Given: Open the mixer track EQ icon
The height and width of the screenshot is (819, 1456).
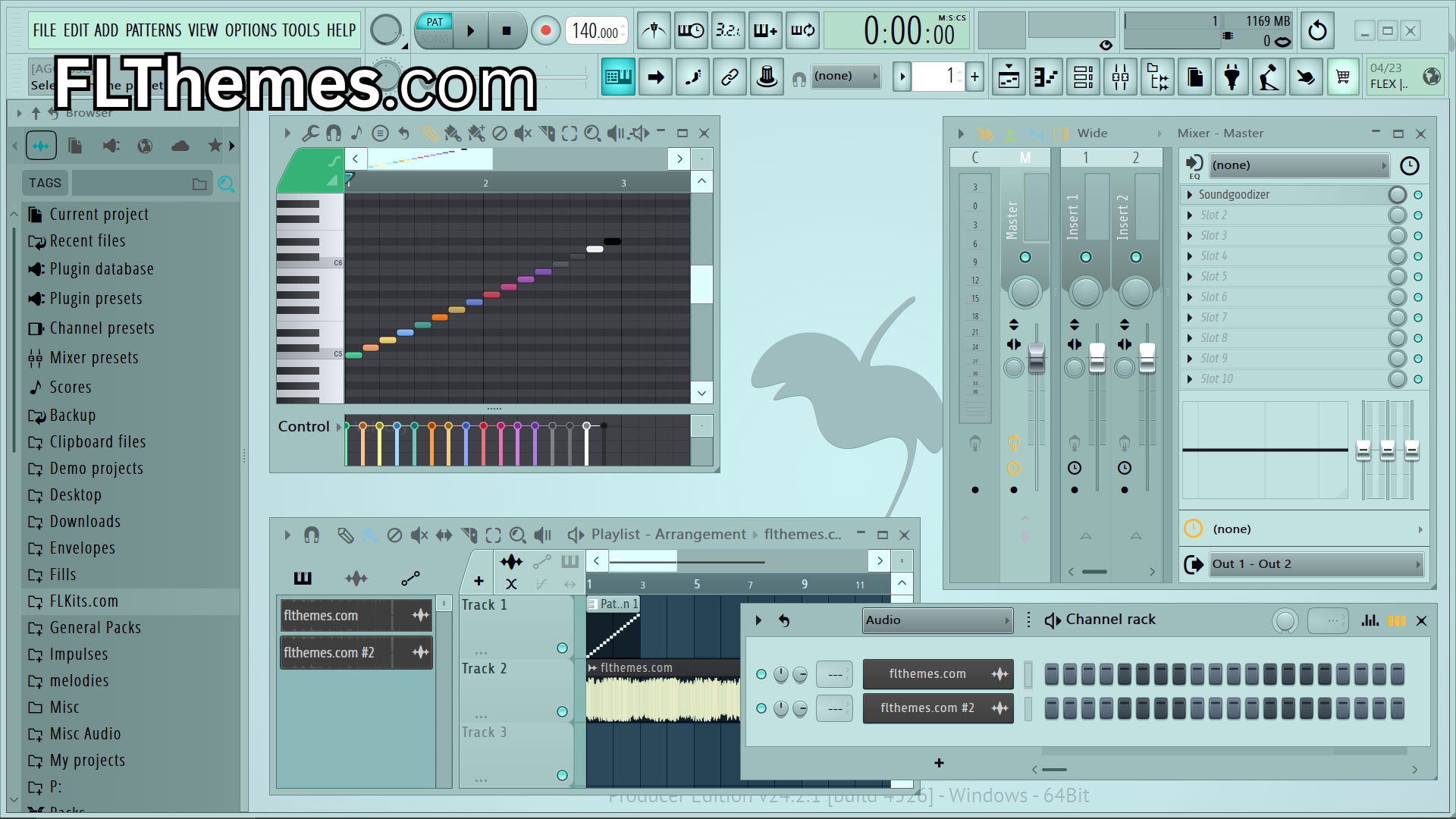Looking at the screenshot, I should [1194, 165].
